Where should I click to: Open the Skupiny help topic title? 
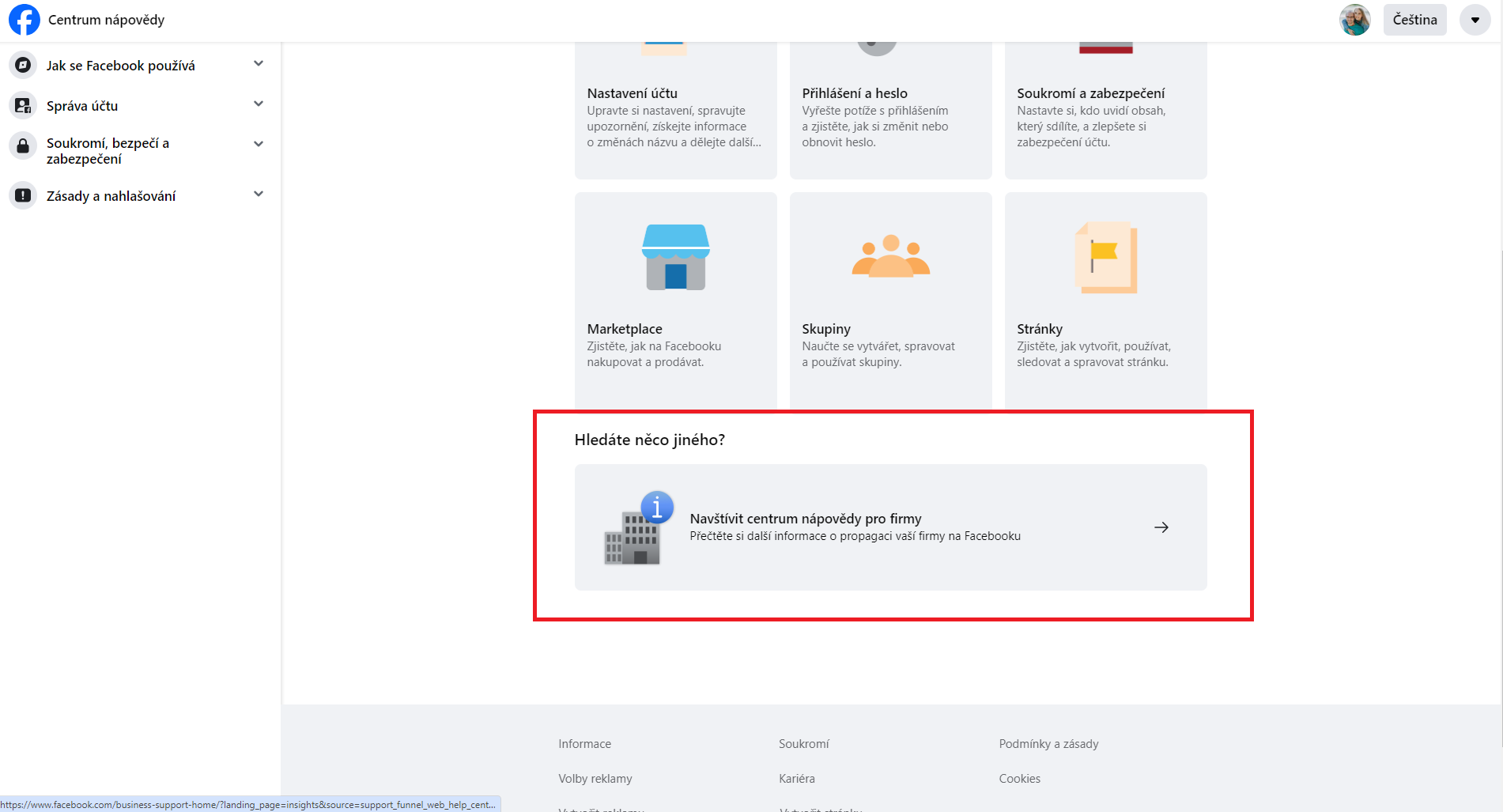click(x=826, y=329)
